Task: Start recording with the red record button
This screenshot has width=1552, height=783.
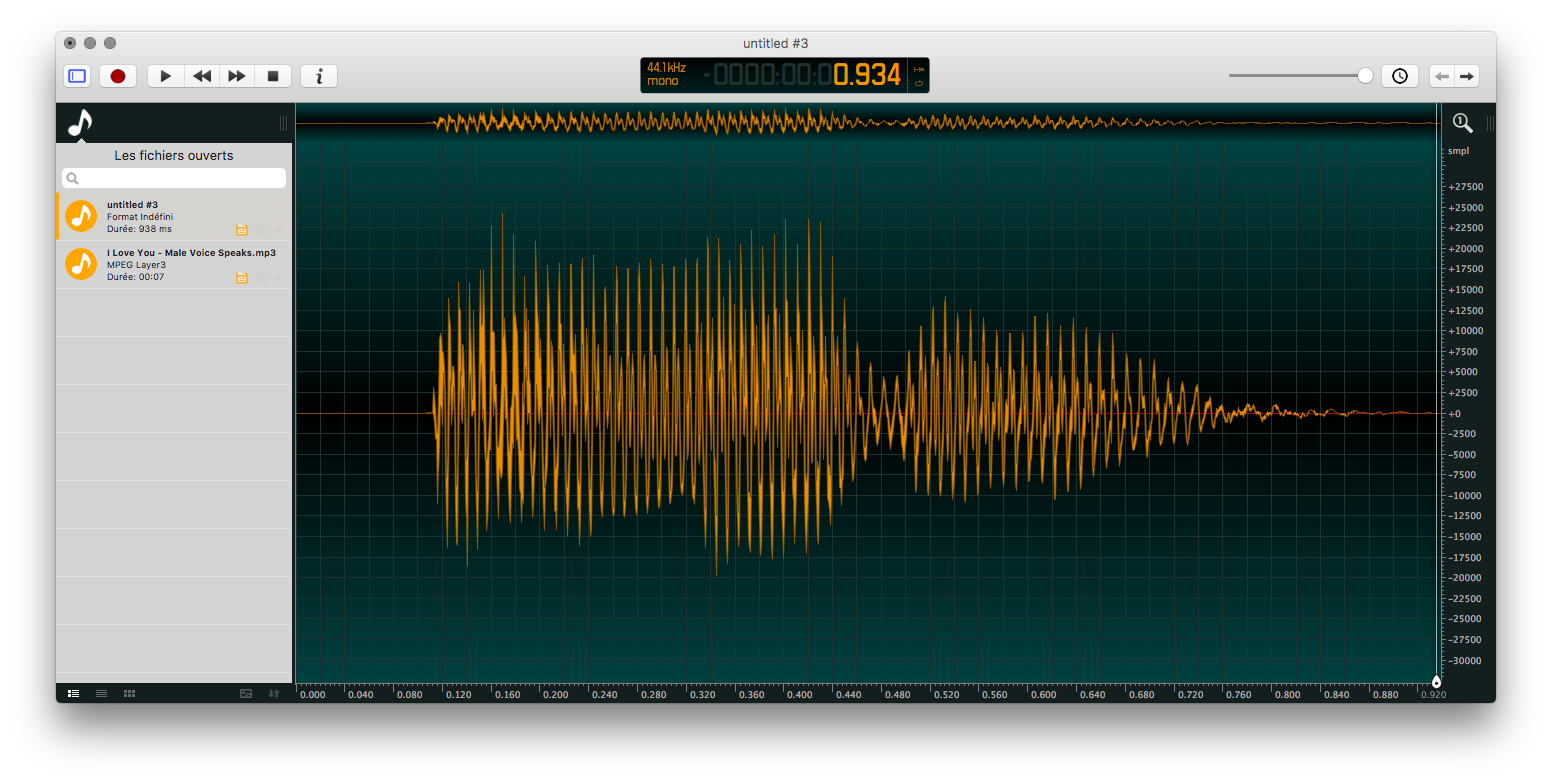Action: click(118, 76)
